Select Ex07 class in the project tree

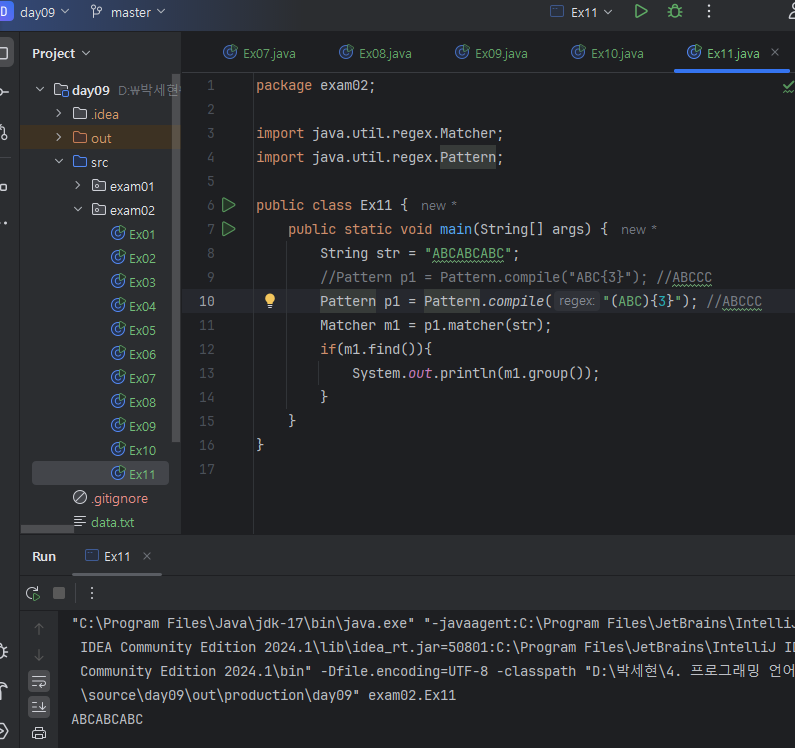coord(133,378)
